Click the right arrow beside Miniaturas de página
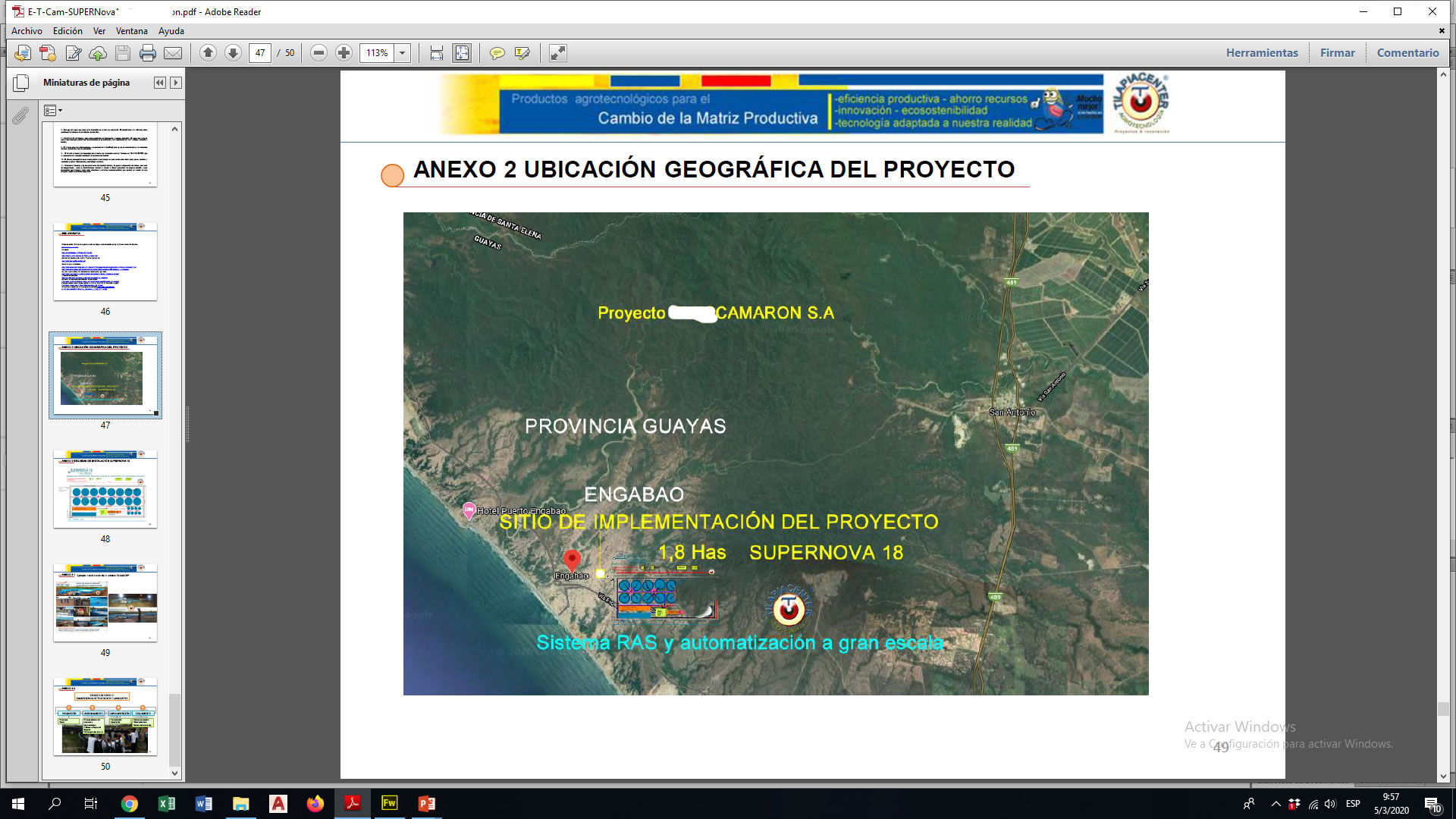 [176, 83]
